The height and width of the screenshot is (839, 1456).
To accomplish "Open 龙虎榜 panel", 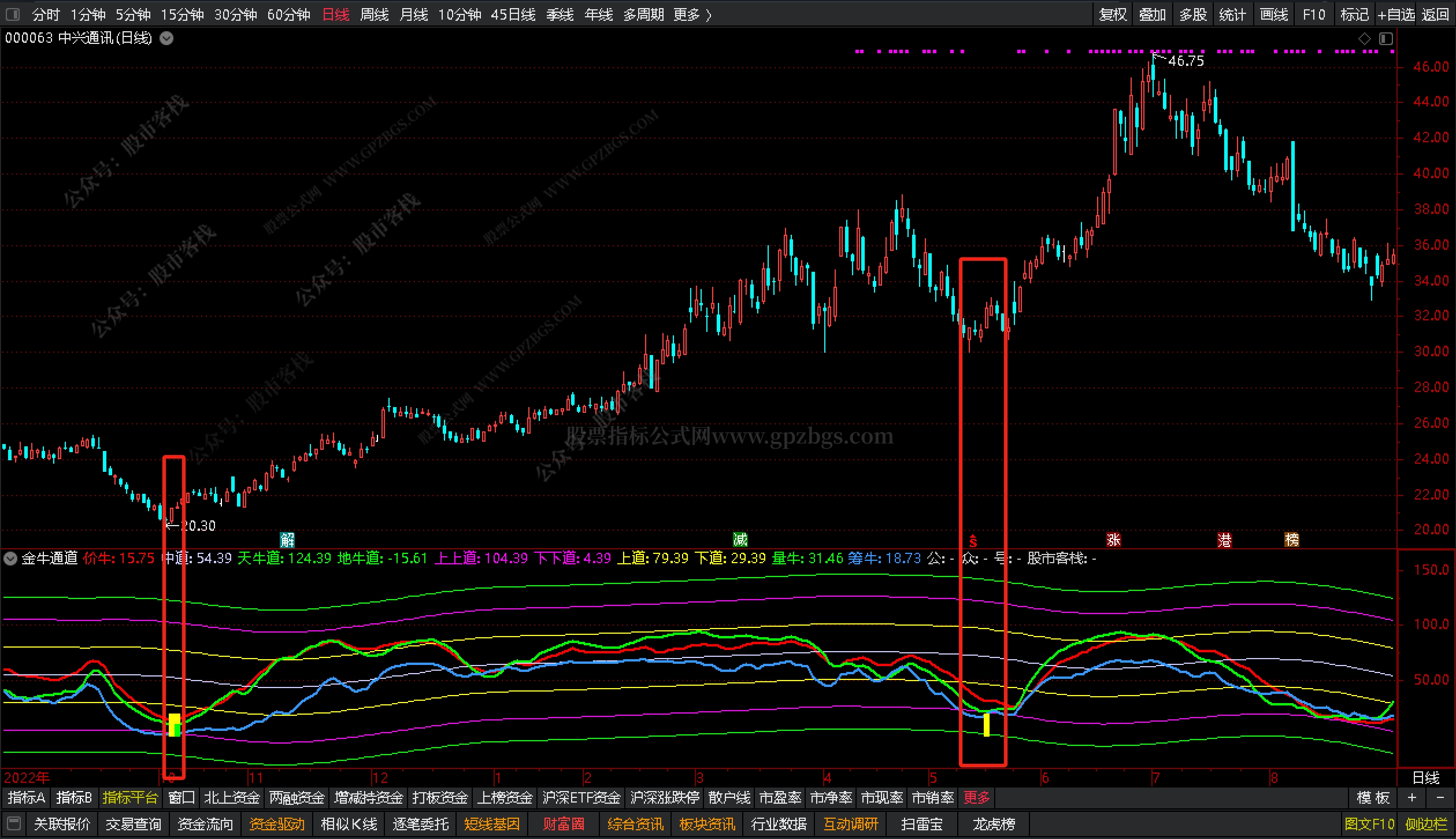I will (x=994, y=824).
